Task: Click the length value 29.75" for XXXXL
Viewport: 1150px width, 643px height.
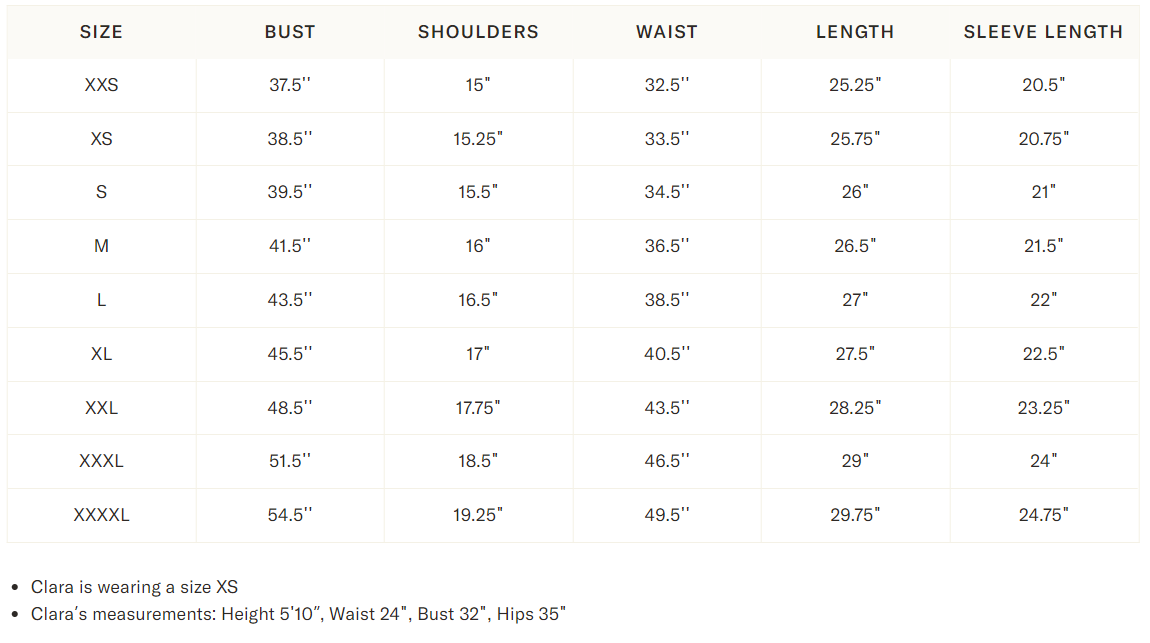Action: click(855, 515)
